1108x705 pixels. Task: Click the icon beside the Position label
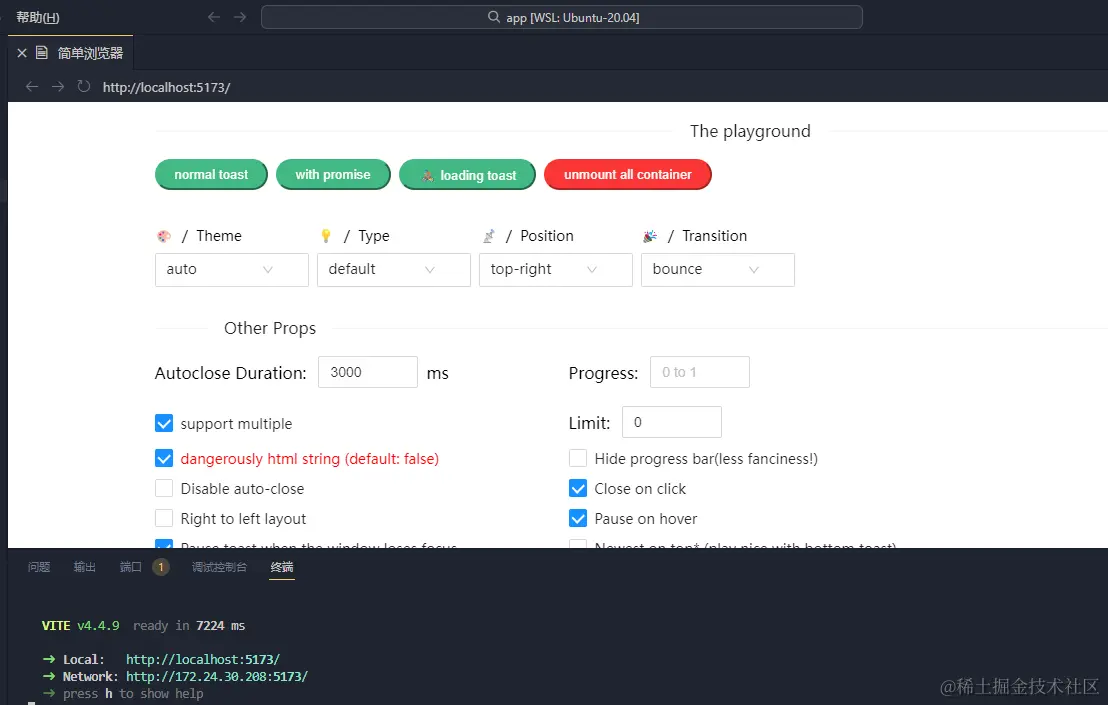[488, 236]
